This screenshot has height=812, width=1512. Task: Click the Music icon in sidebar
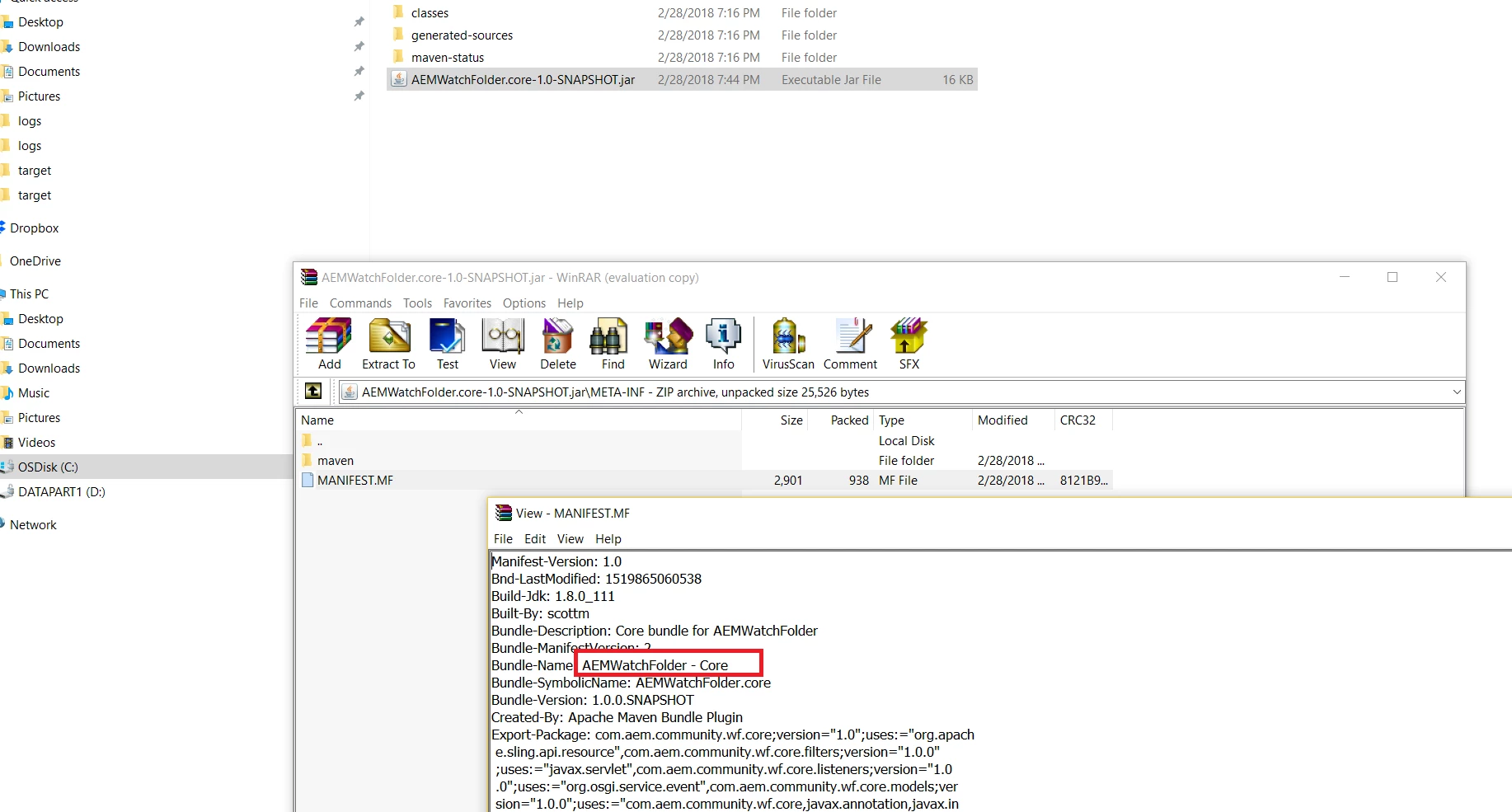[7, 393]
